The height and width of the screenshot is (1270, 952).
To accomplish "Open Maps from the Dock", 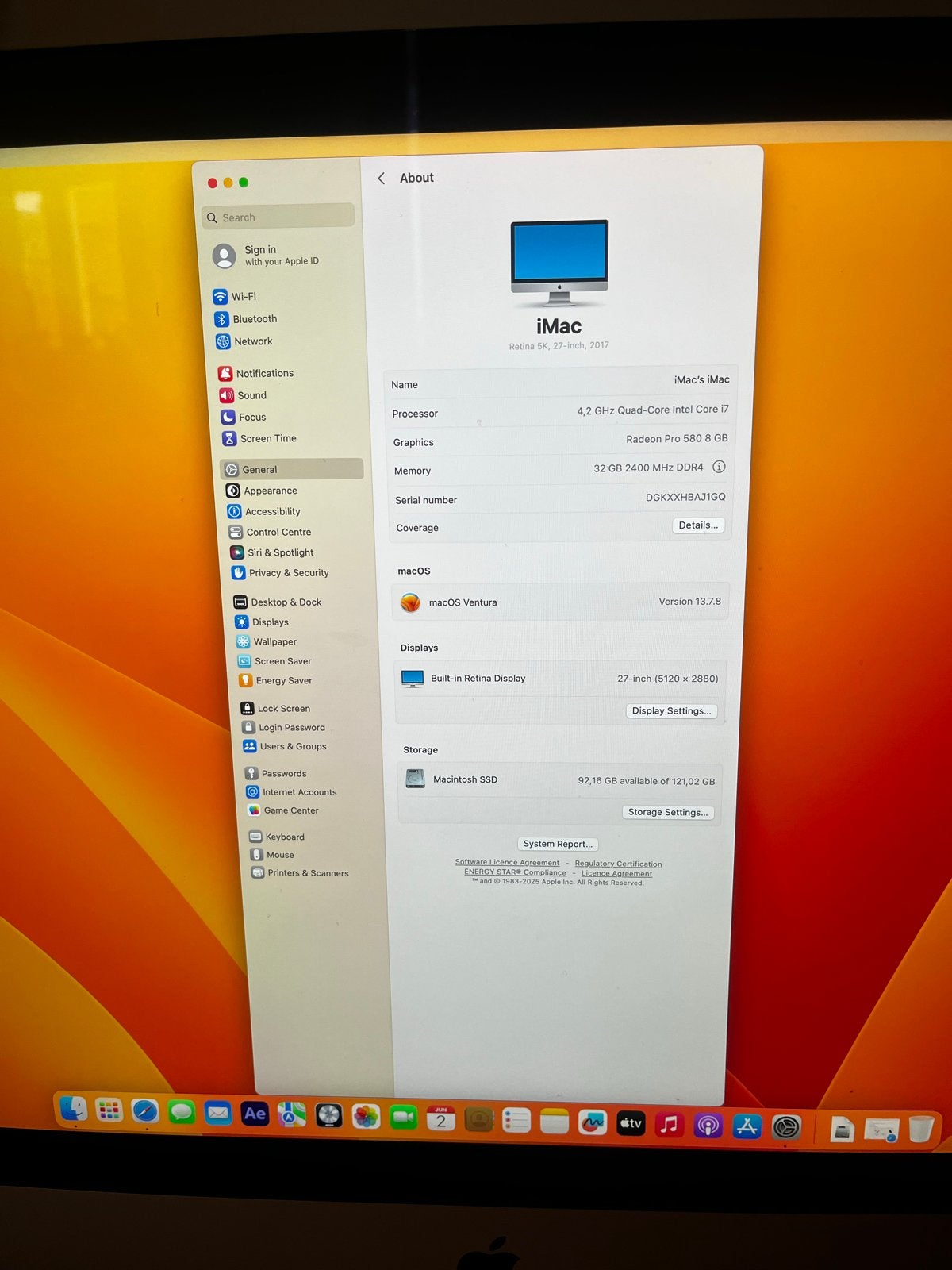I will point(291,1114).
